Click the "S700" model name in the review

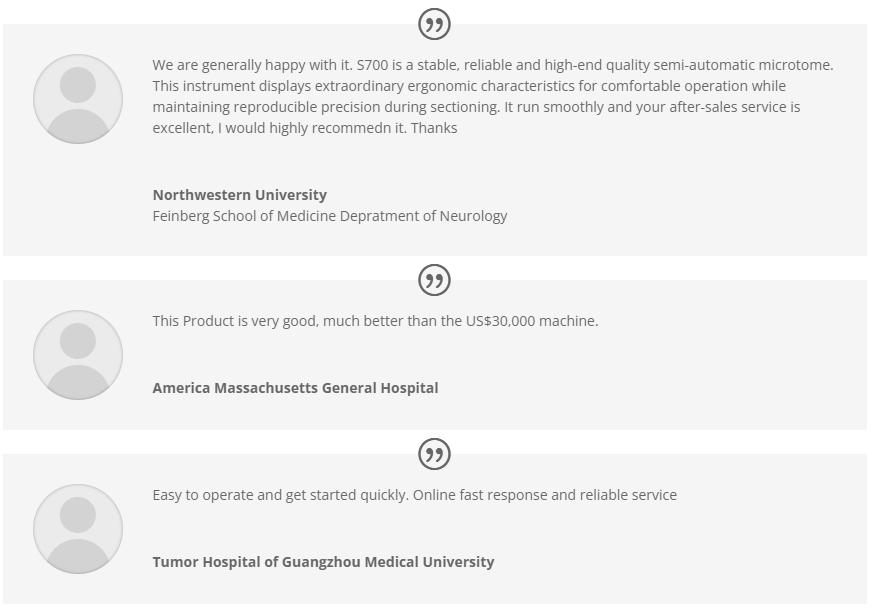point(372,65)
